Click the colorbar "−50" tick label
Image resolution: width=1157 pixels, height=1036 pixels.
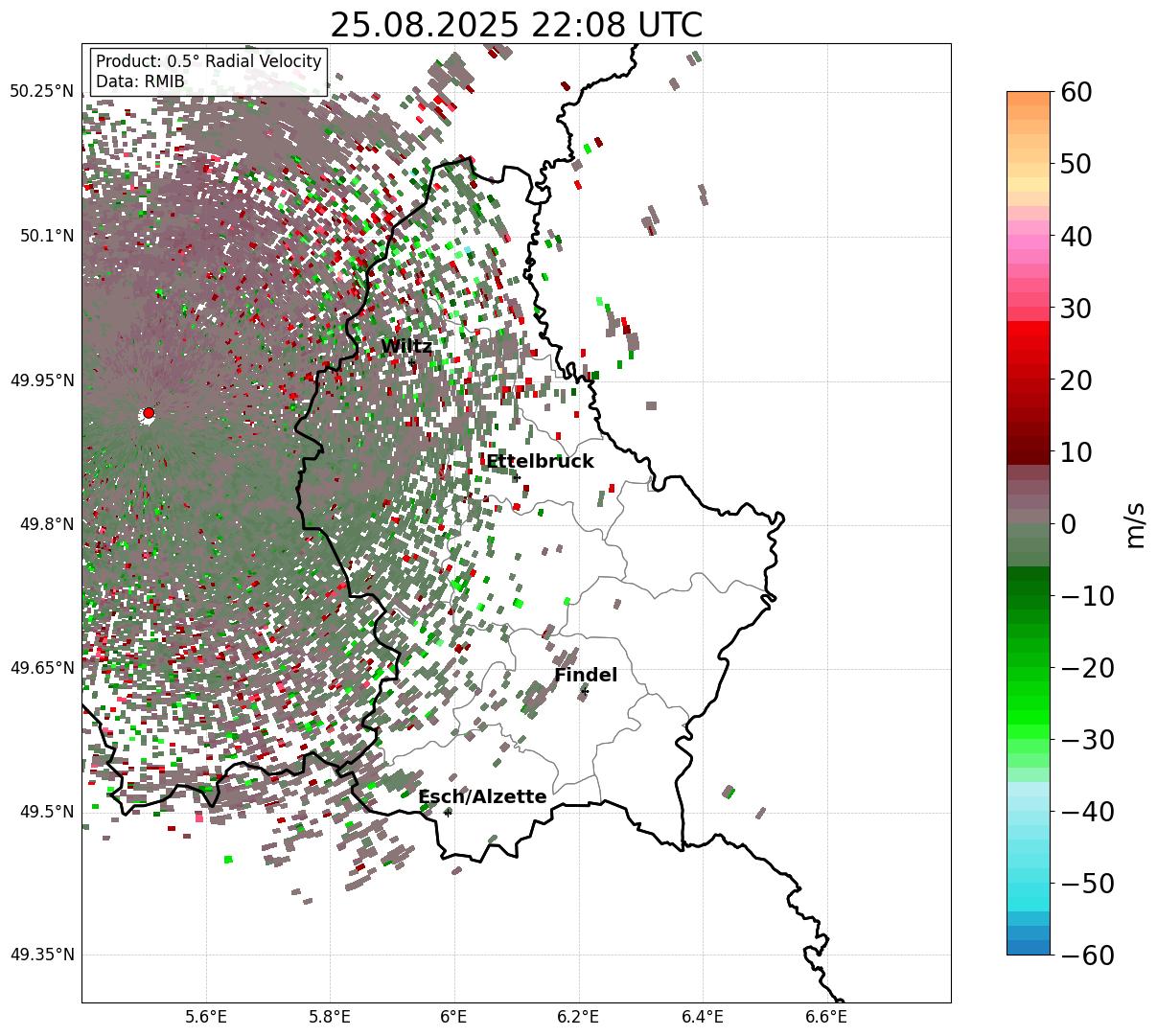pos(1087,884)
